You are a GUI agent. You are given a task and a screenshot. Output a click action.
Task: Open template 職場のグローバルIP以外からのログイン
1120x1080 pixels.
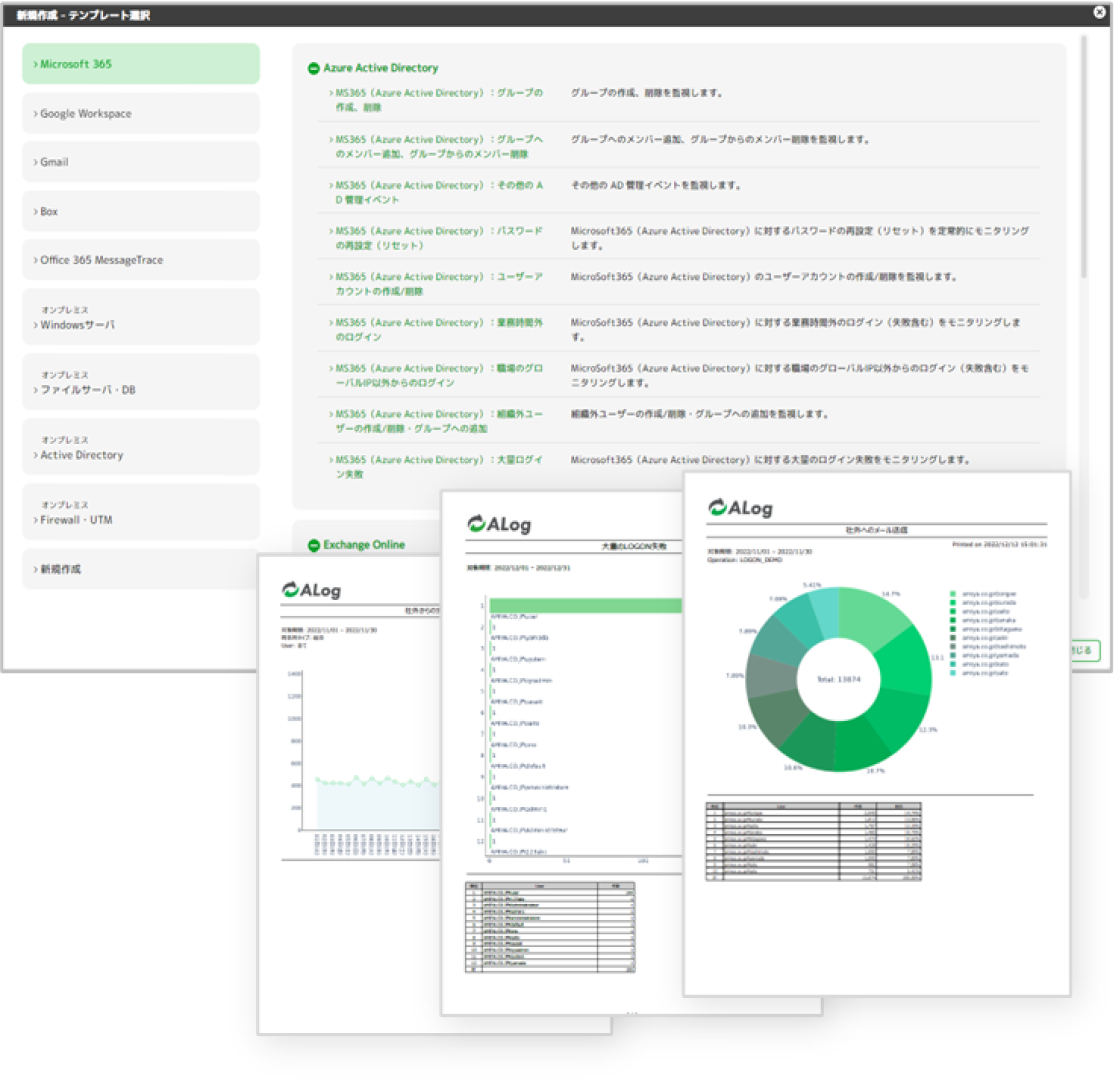(437, 375)
